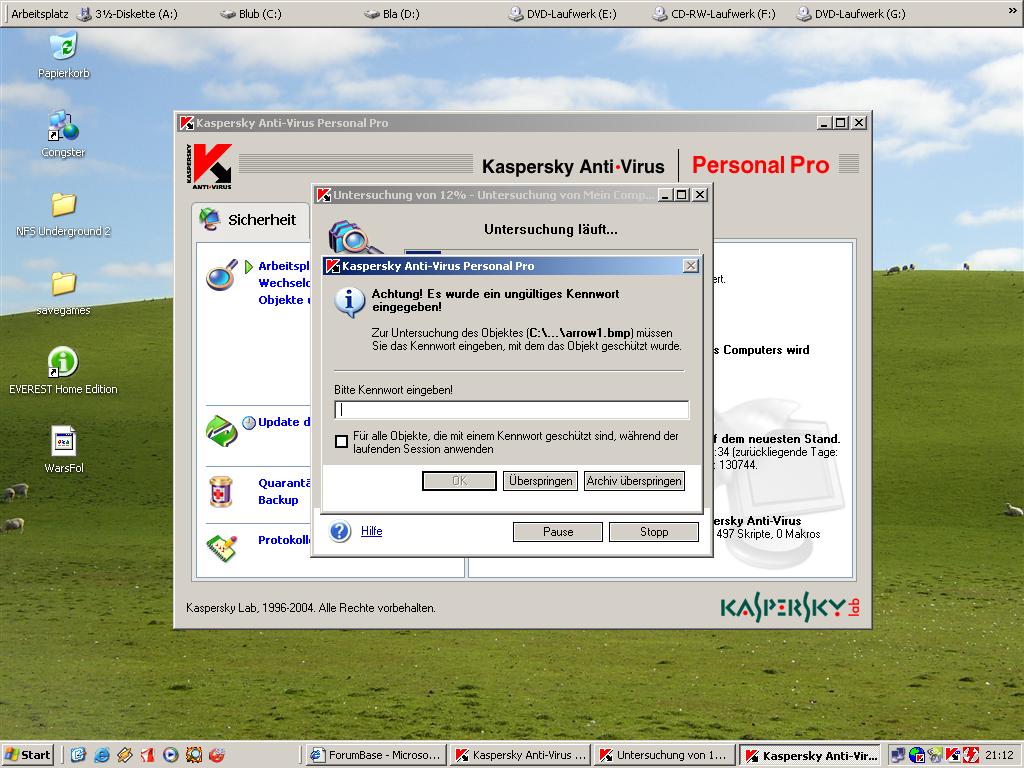
Task: Click the Kaspersky tray icon in system tray
Action: click(953, 755)
